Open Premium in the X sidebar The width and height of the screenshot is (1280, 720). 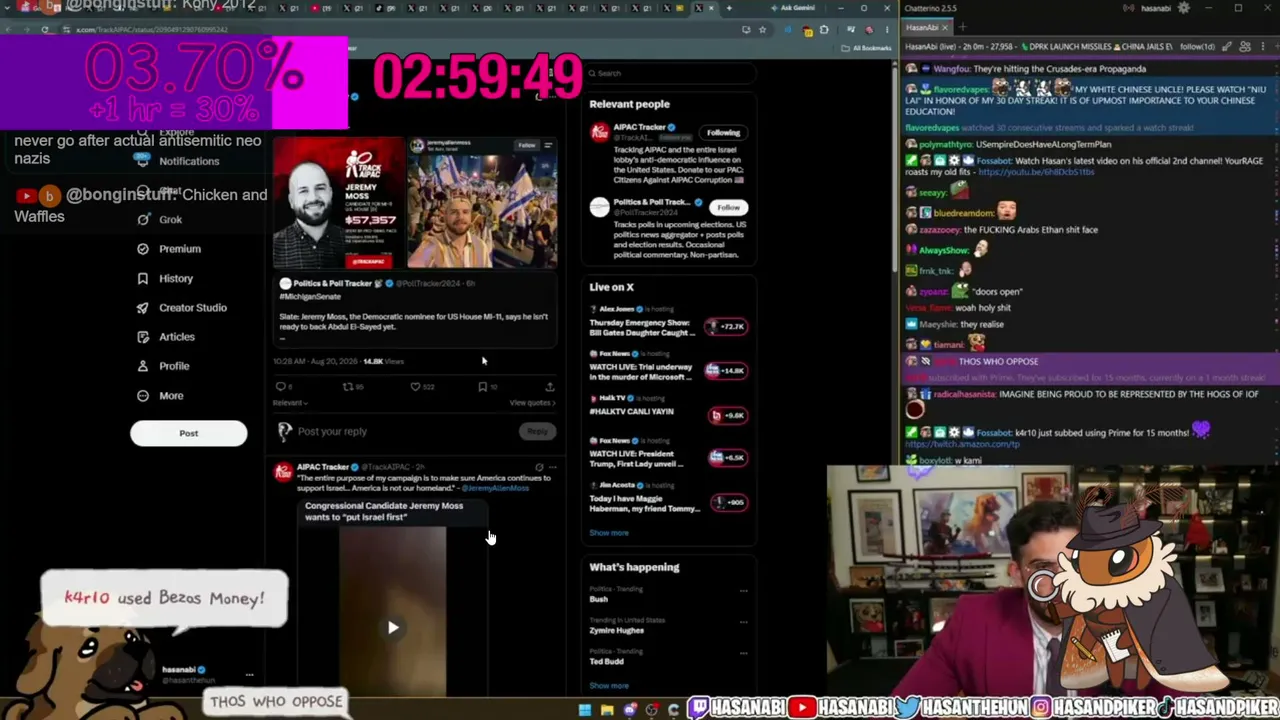point(169,249)
